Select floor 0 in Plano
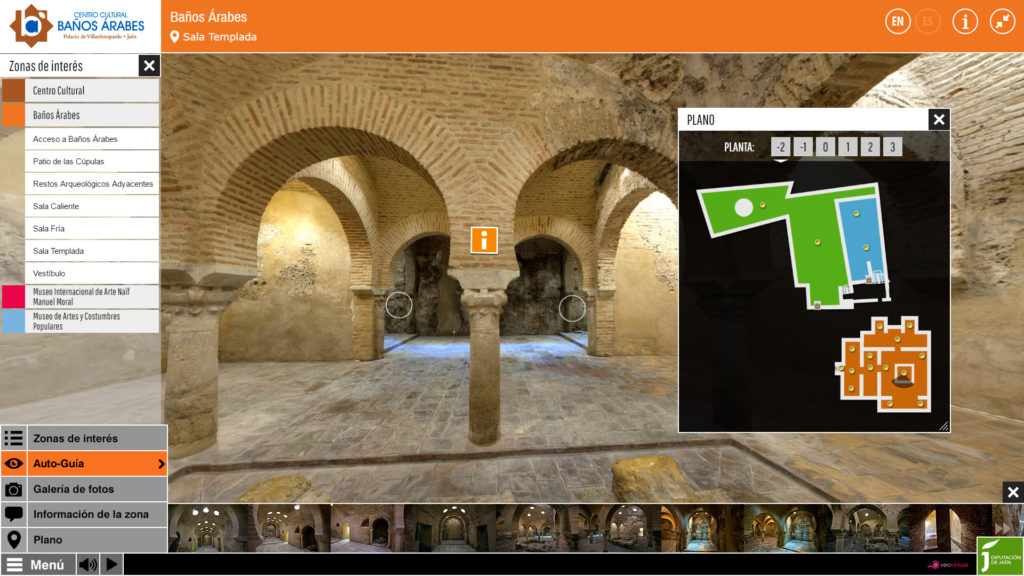 pyautogui.click(x=825, y=147)
